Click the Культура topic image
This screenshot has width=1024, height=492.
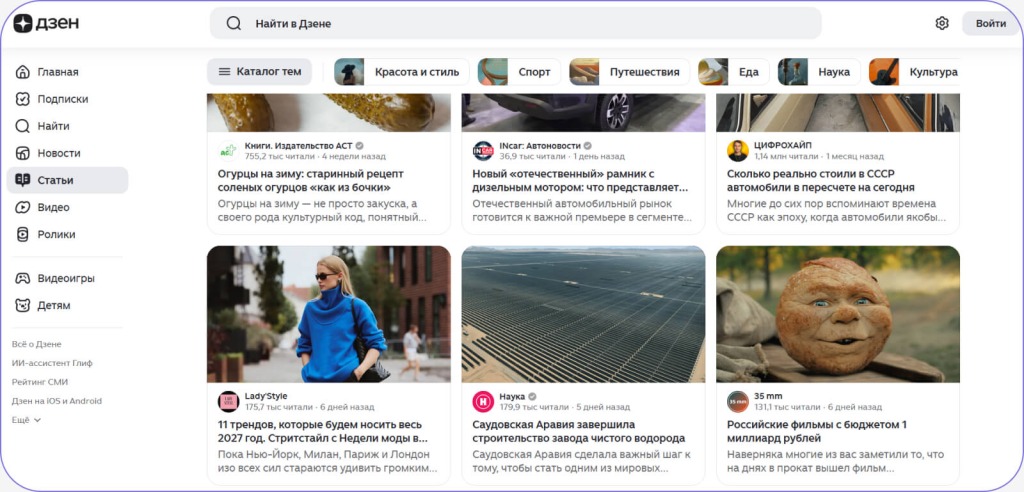pos(884,72)
